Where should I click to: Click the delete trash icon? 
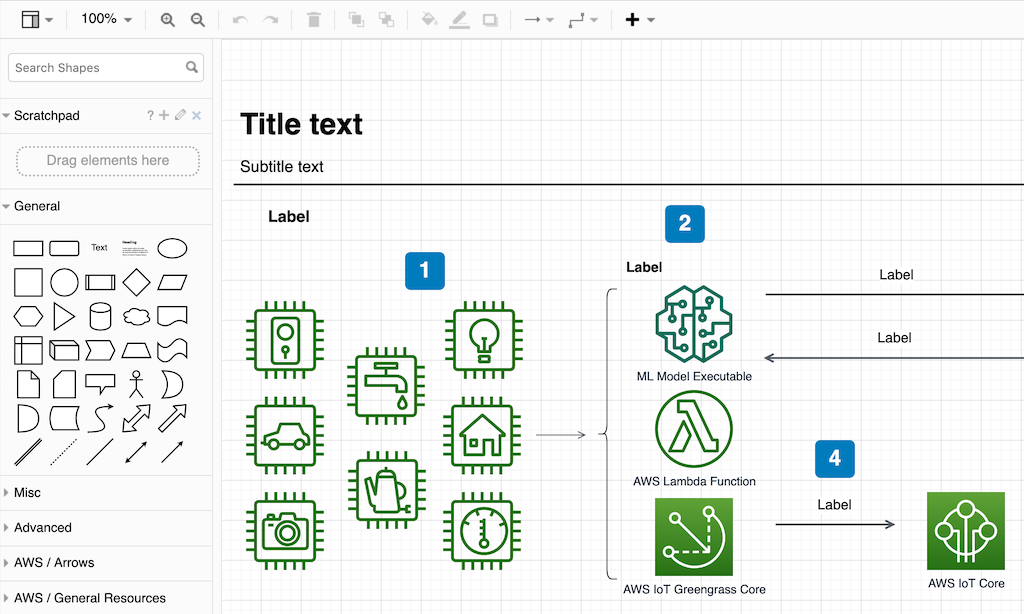click(x=314, y=20)
